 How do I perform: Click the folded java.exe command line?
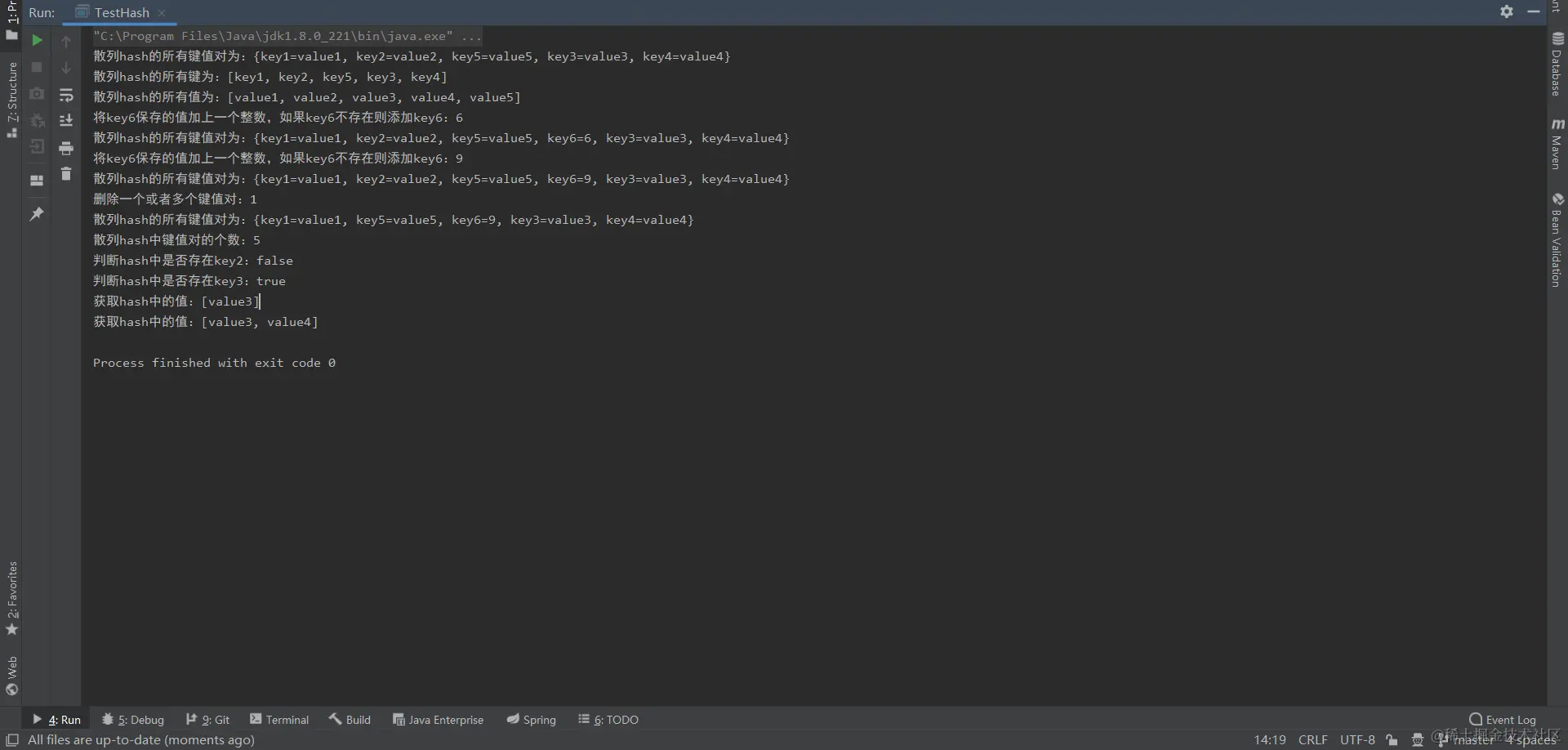click(287, 36)
